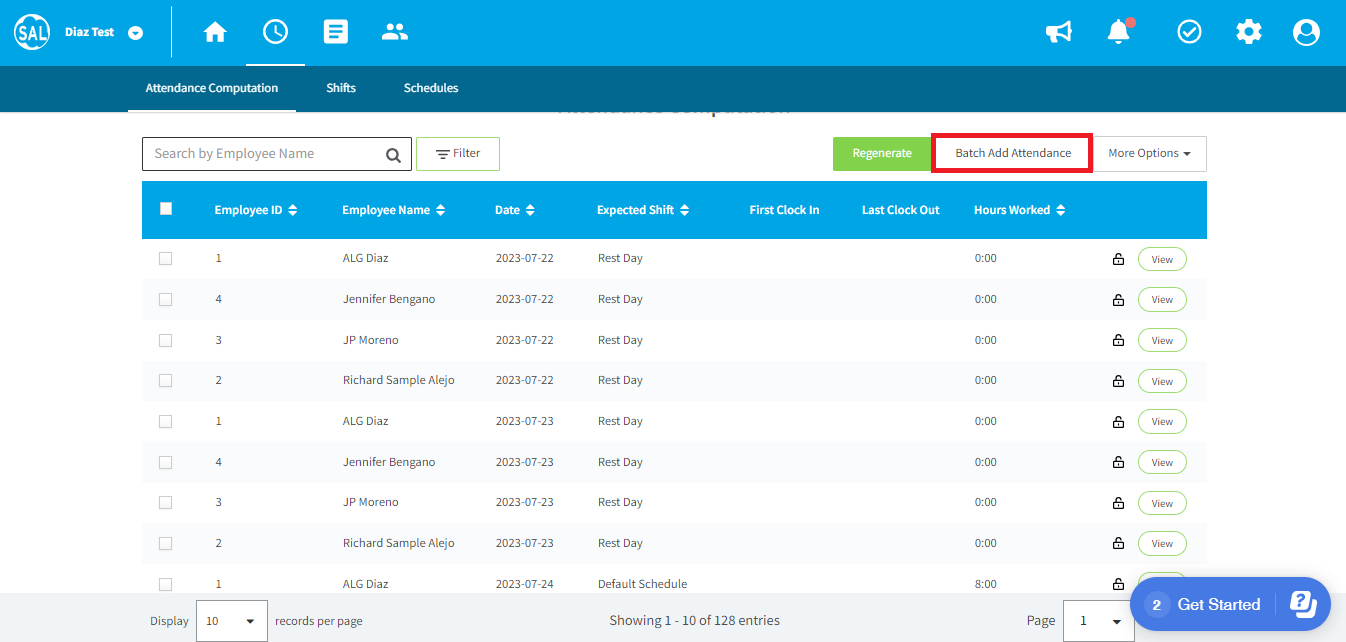Open the records per page dropdown
Image resolution: width=1346 pixels, height=642 pixels.
pyautogui.click(x=232, y=621)
